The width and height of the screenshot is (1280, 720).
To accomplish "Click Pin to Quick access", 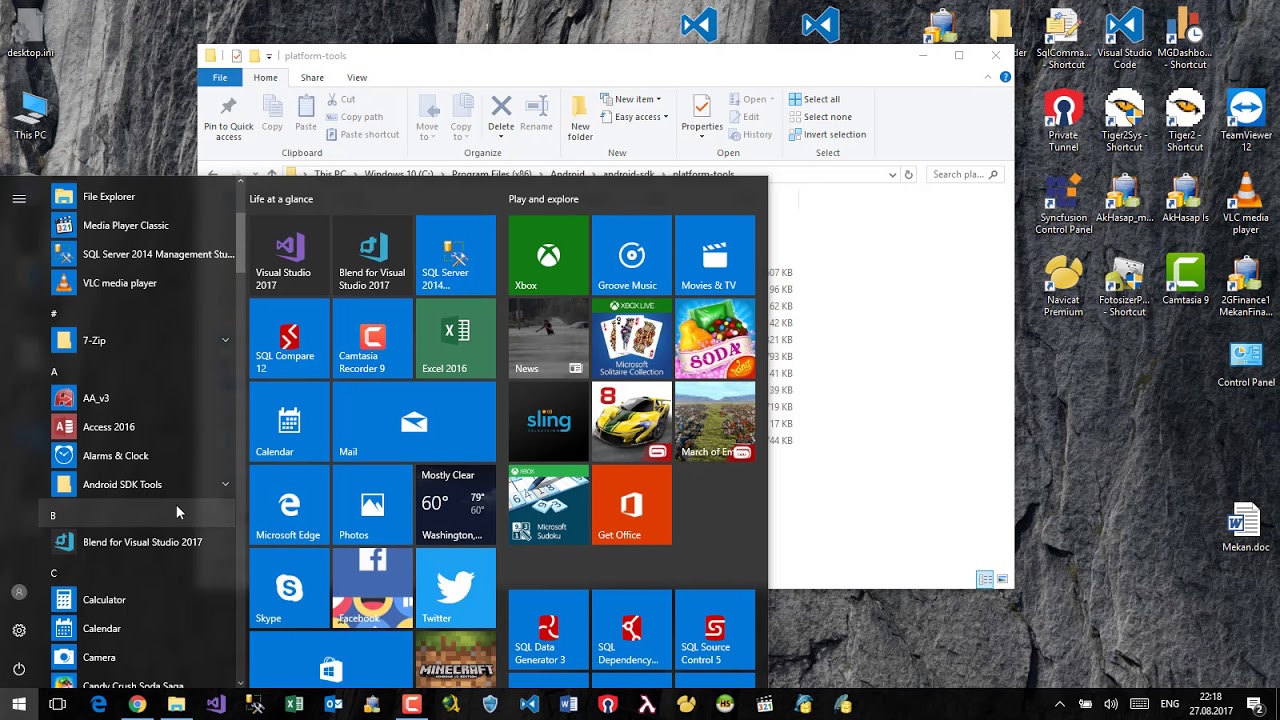I will (x=229, y=118).
